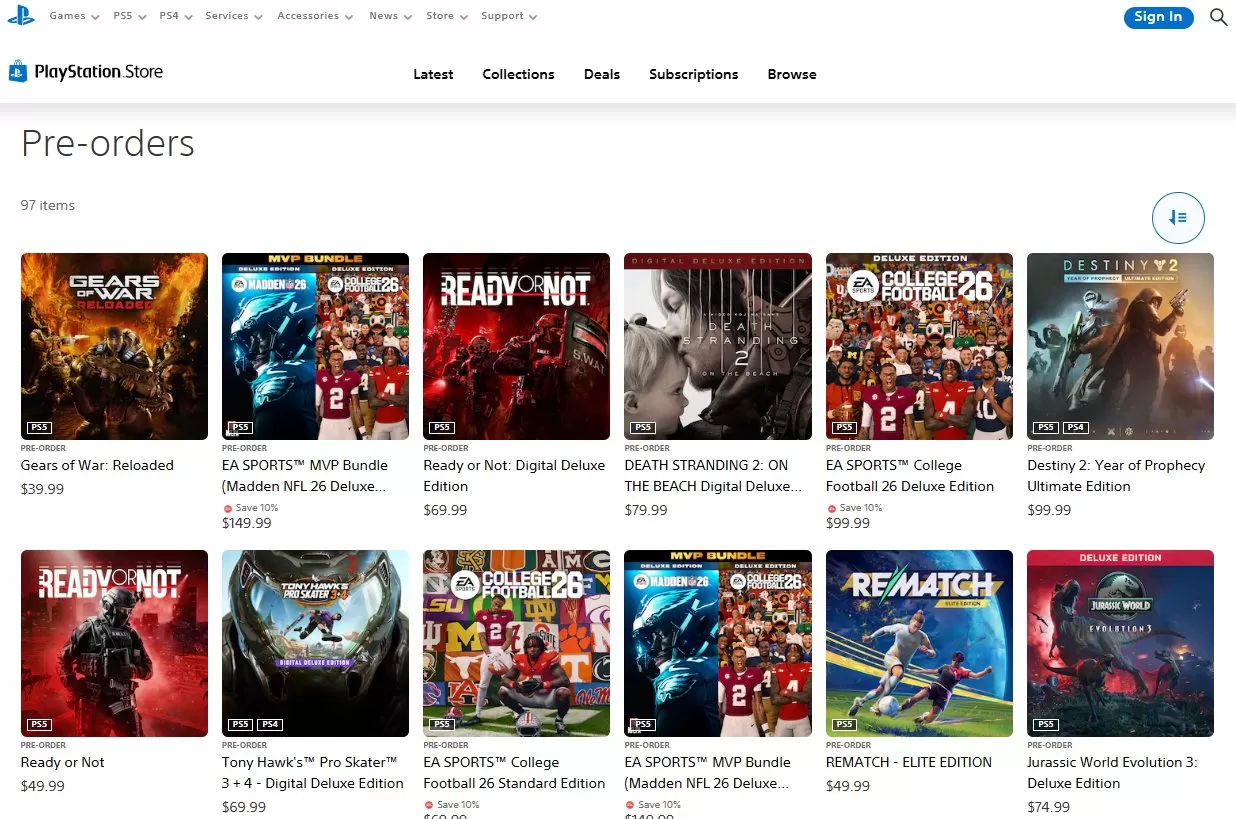The image size is (1236, 819).
Task: Open the Destiny 2 Year of Prophecy cover
Action: (x=1120, y=346)
